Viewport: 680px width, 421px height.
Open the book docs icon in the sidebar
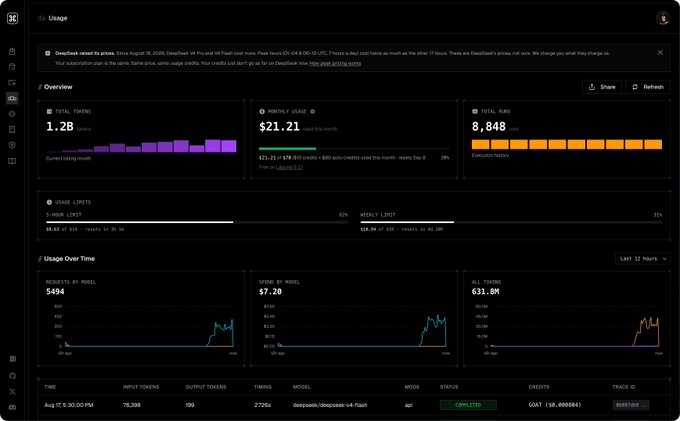pyautogui.click(x=12, y=161)
